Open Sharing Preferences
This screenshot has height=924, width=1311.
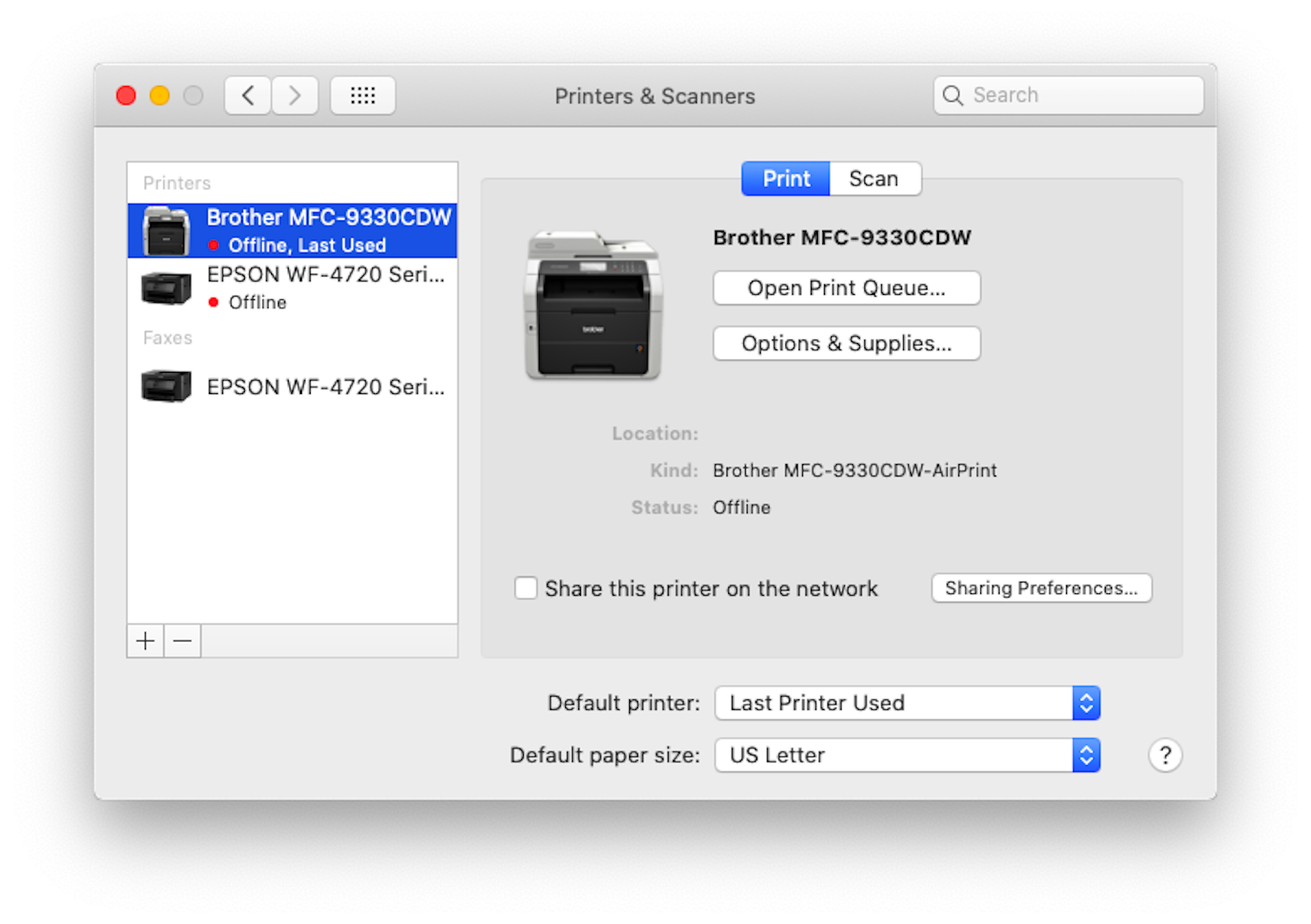tap(1041, 588)
